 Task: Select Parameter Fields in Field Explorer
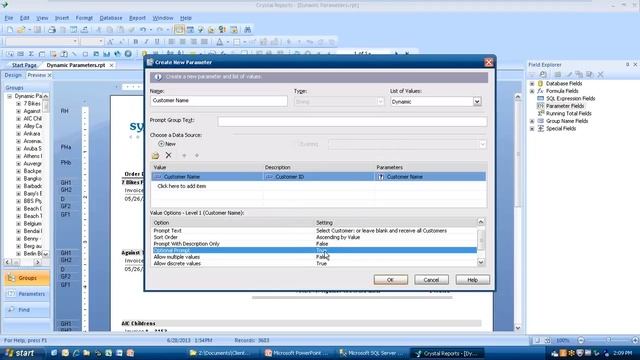[x=565, y=106]
